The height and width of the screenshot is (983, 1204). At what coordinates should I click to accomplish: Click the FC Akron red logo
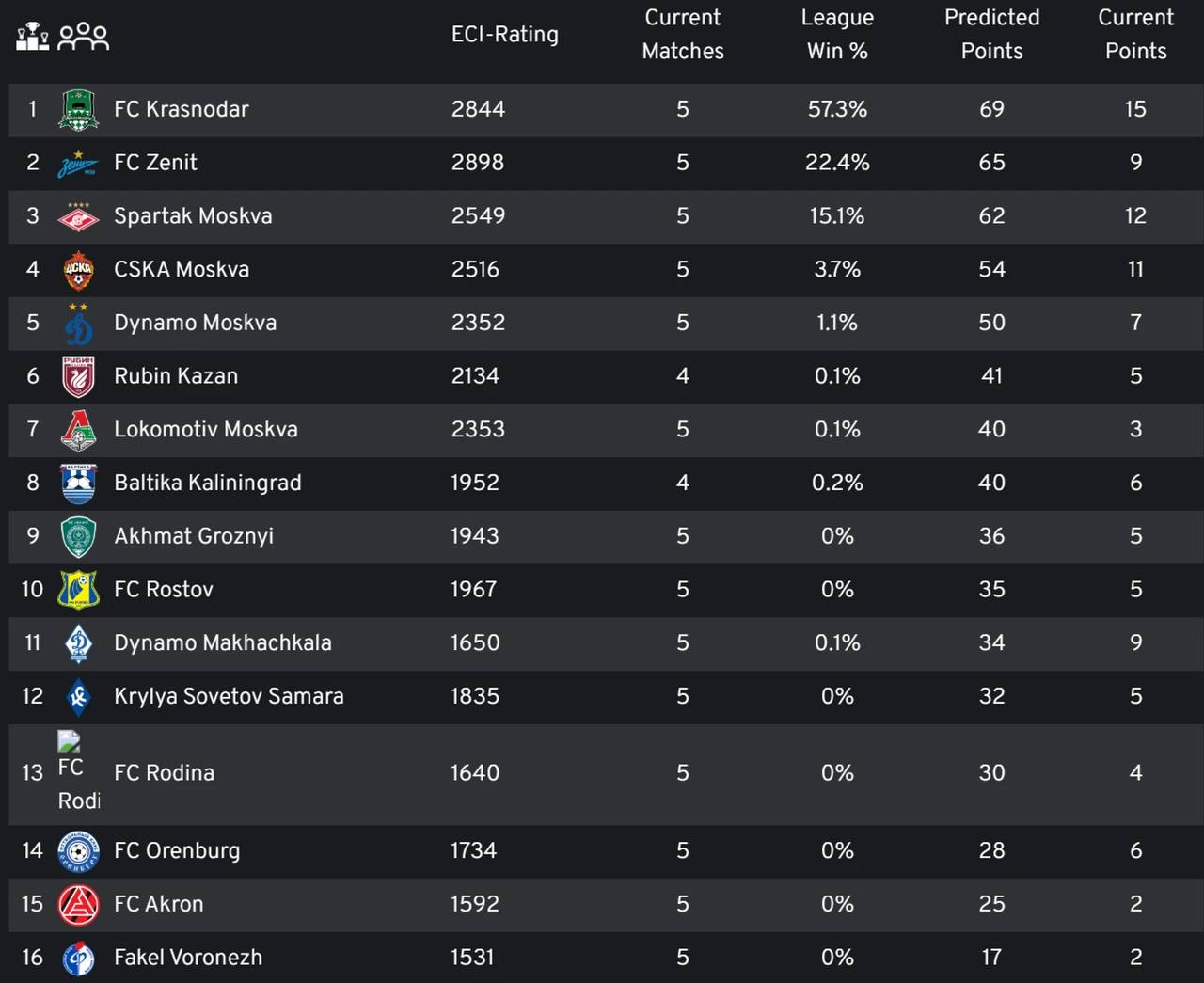(x=79, y=905)
